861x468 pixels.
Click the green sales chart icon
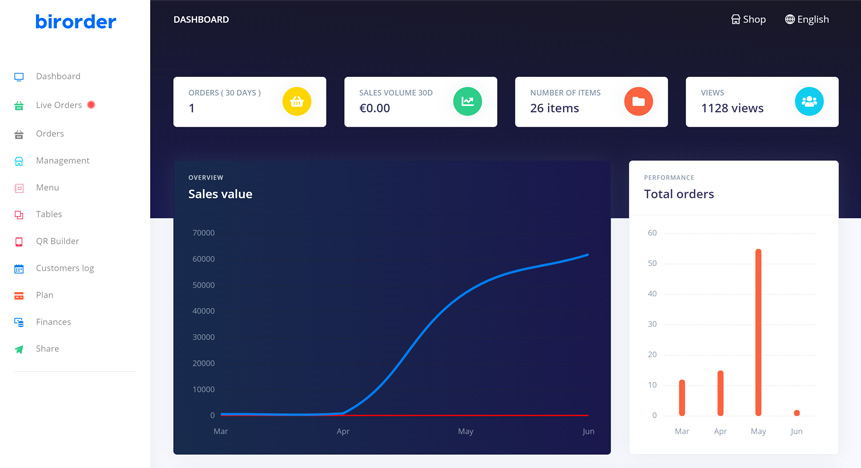point(467,101)
